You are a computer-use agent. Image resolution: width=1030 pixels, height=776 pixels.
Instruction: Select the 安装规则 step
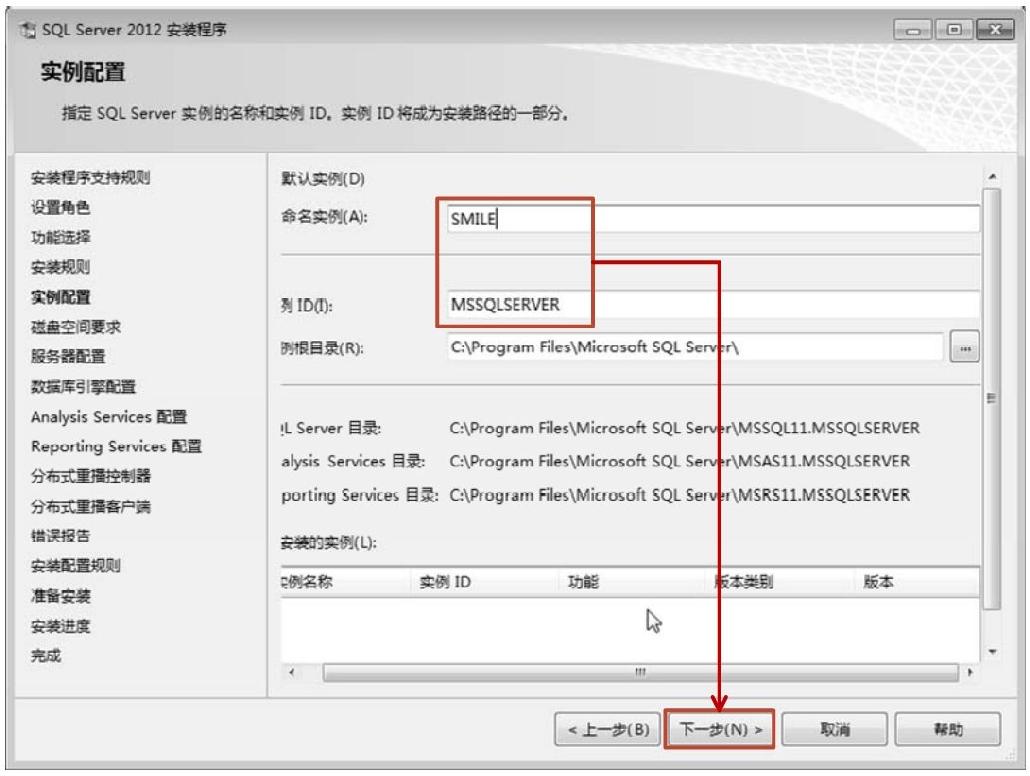60,267
